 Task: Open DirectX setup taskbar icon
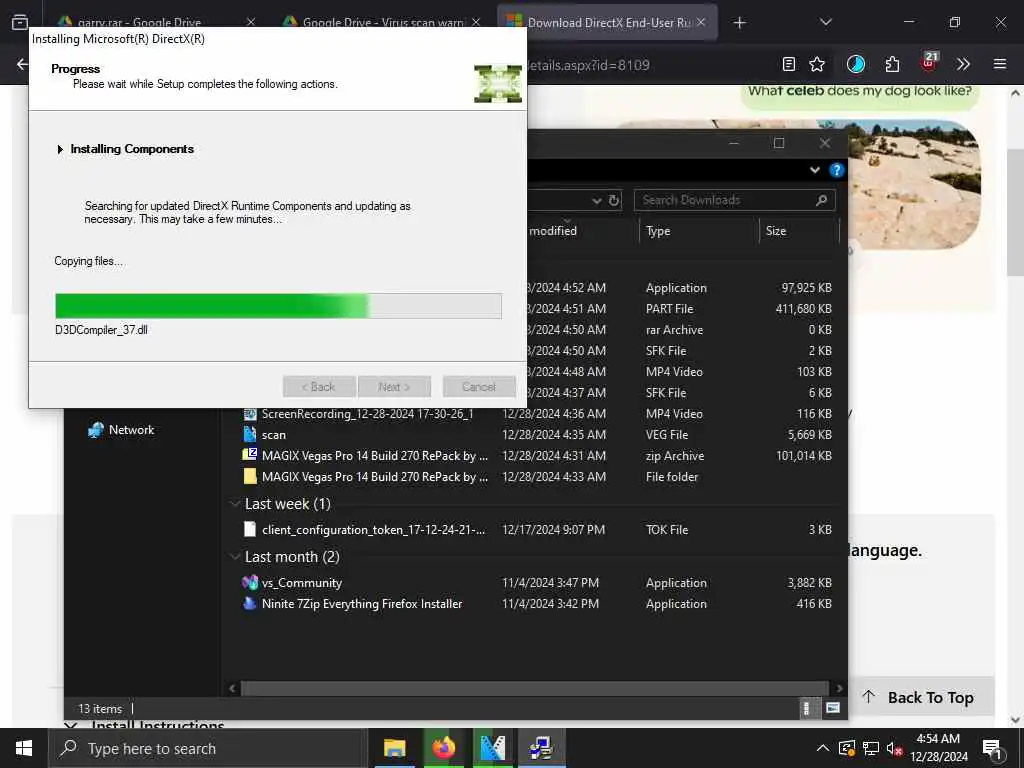[x=541, y=748]
